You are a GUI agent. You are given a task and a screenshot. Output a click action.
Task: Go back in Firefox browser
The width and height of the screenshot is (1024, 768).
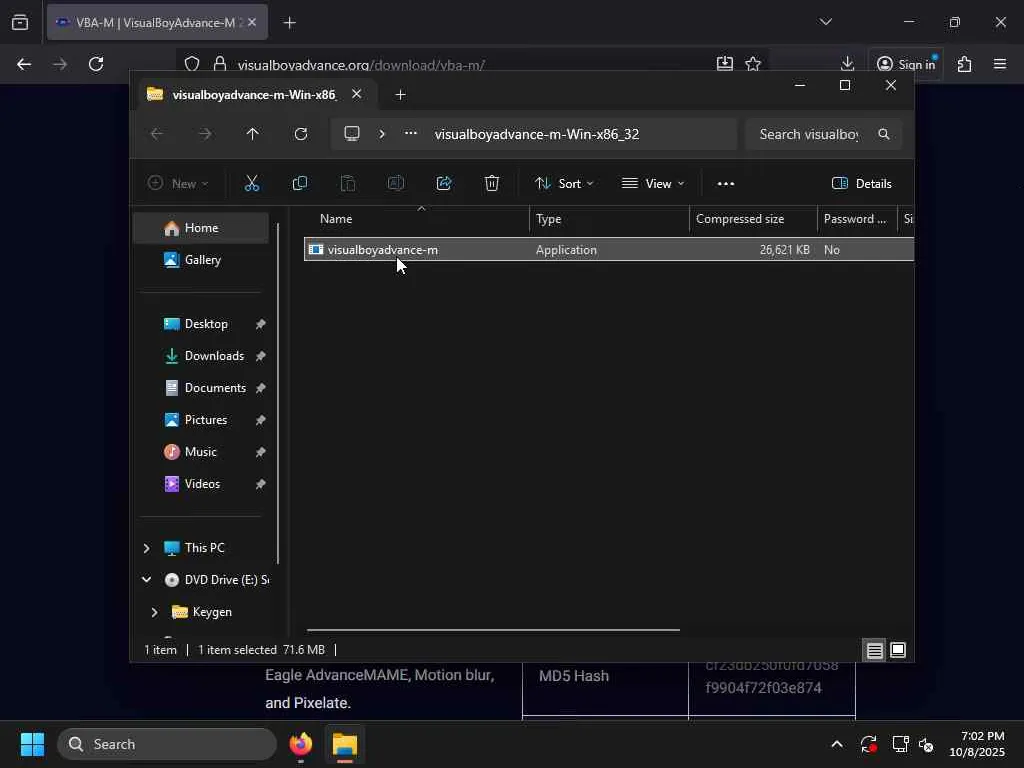(24, 64)
